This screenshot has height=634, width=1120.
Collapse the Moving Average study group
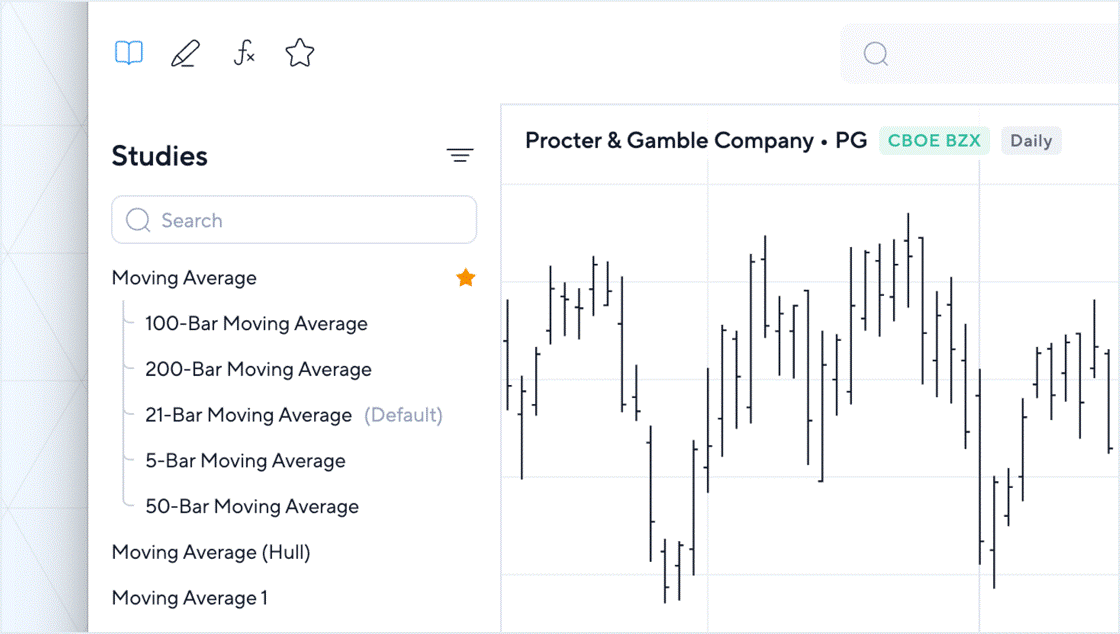pos(184,278)
